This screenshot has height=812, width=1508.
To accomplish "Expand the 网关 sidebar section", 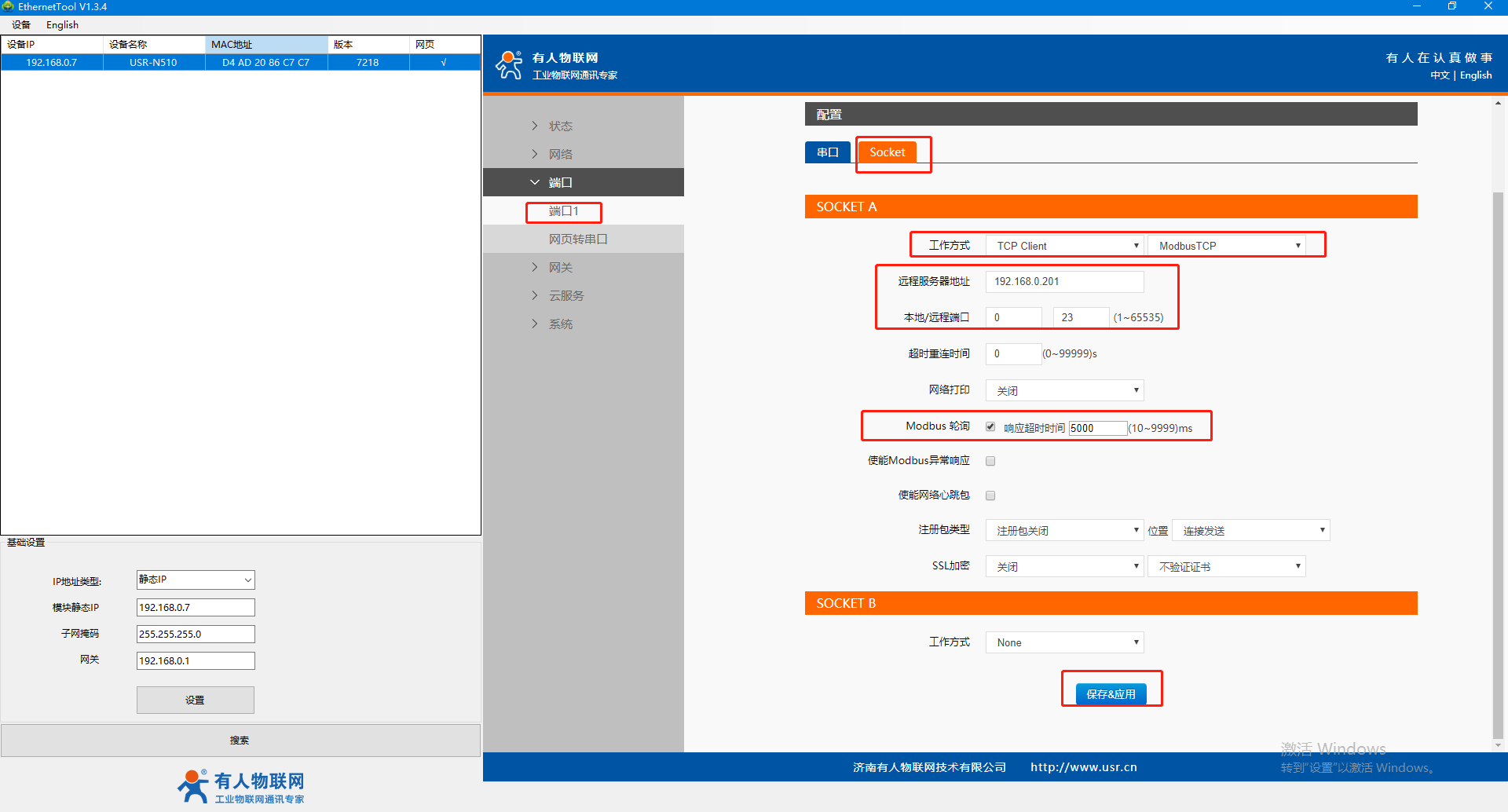I will click(x=560, y=268).
